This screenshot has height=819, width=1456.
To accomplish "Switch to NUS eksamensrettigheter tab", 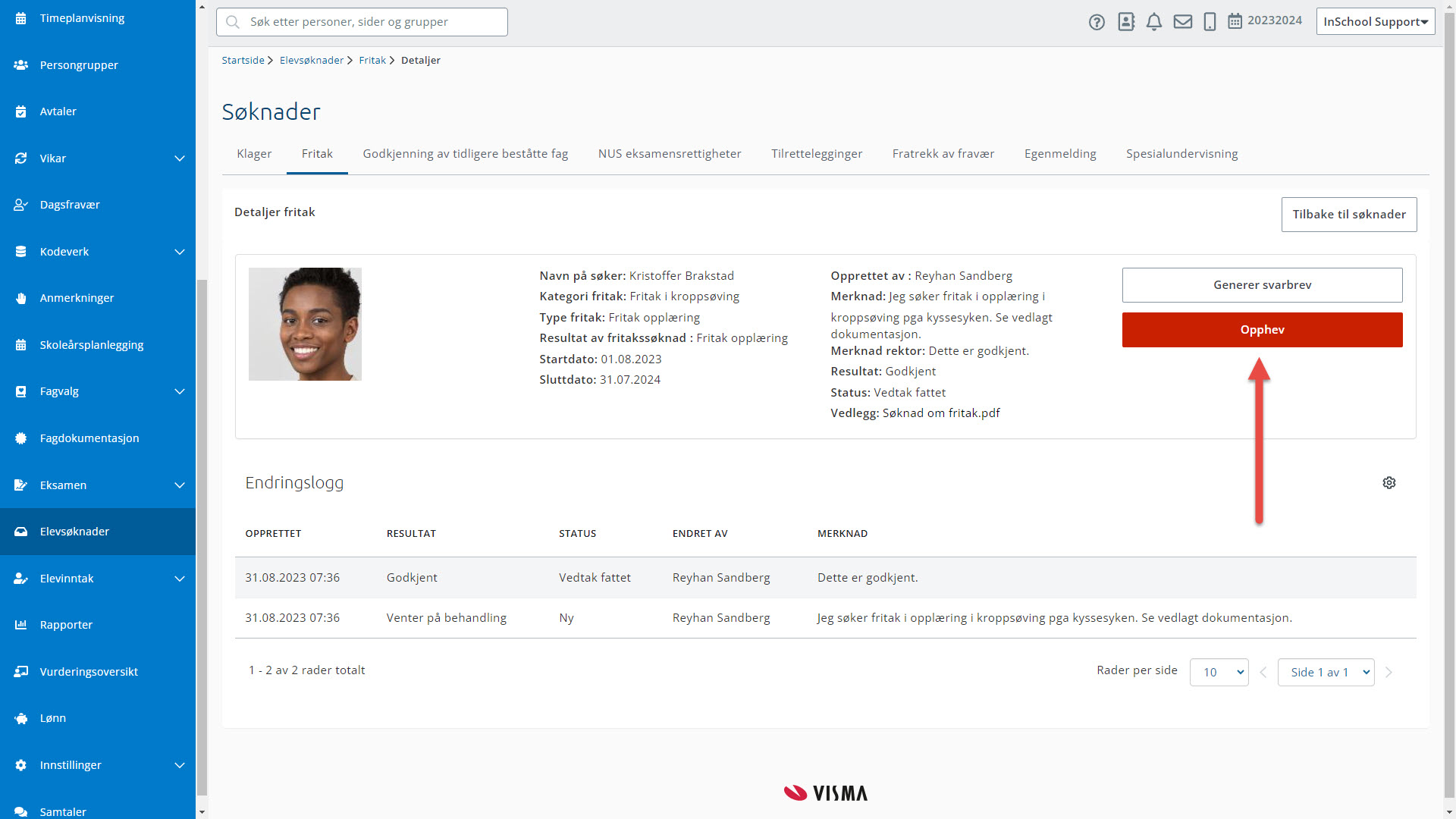I will click(x=670, y=154).
